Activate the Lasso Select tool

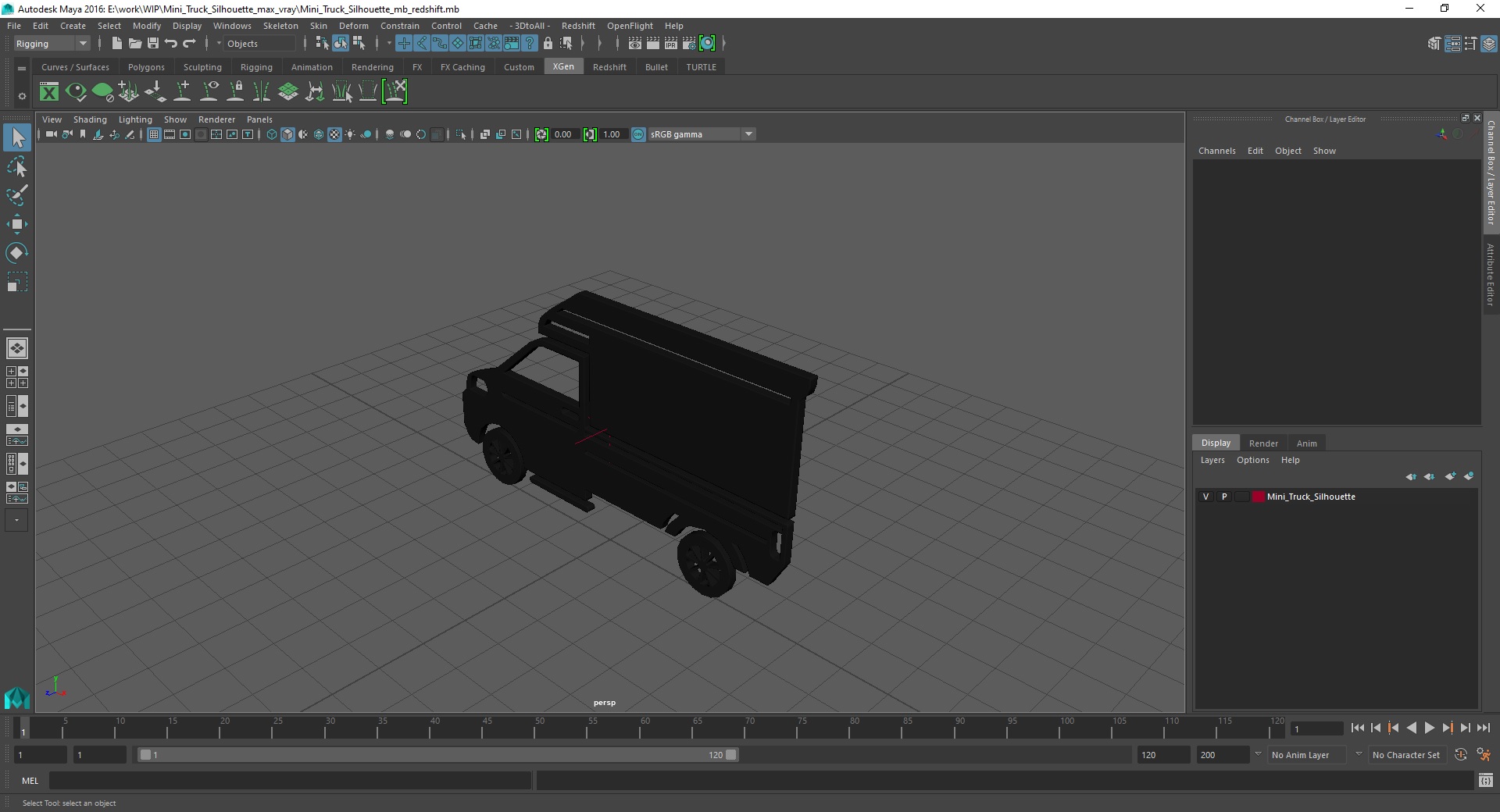pyautogui.click(x=17, y=167)
